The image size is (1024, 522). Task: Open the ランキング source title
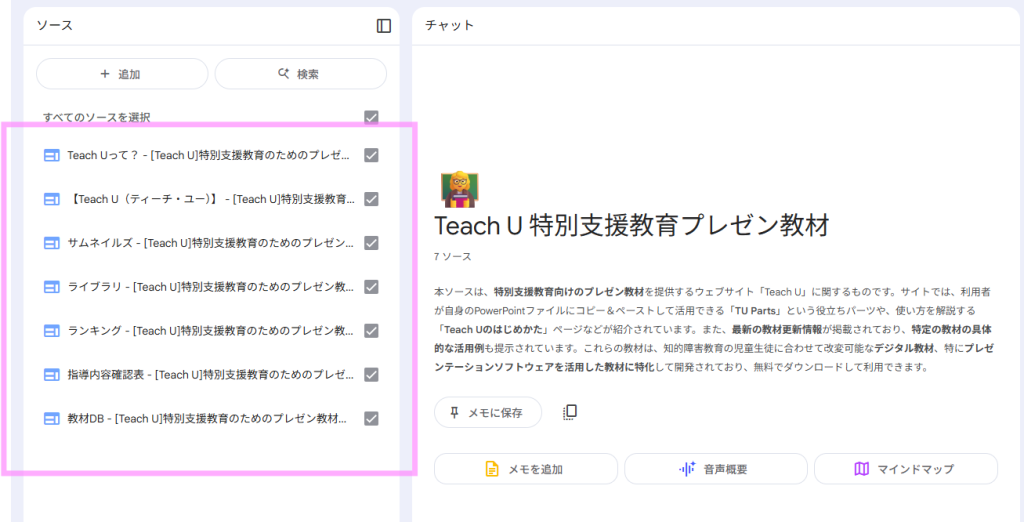210,331
